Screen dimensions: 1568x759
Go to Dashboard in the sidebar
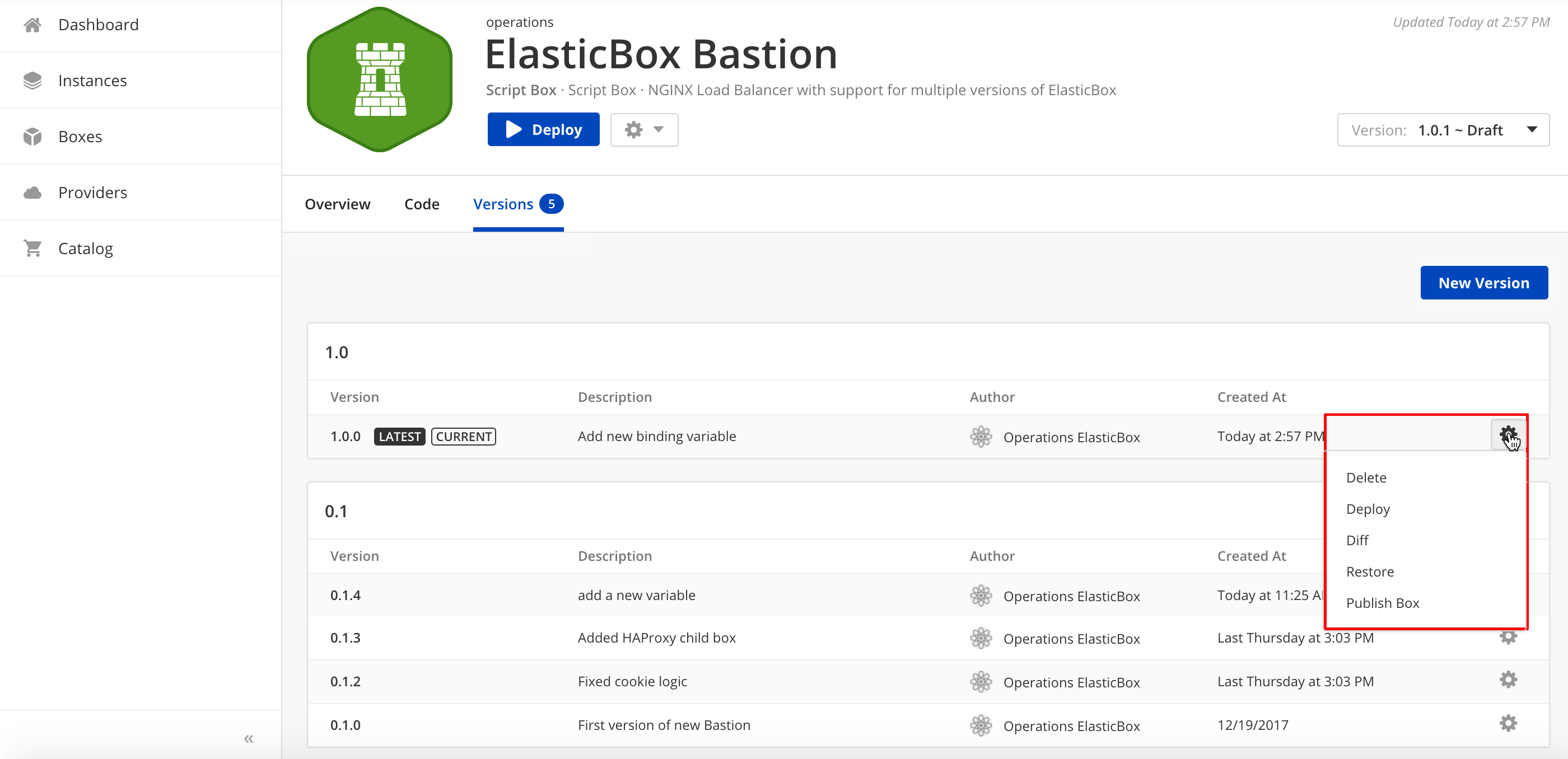click(98, 24)
